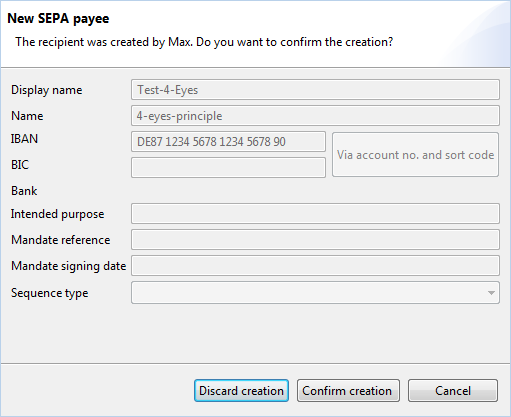Select the Mandate reference field

click(x=315, y=240)
